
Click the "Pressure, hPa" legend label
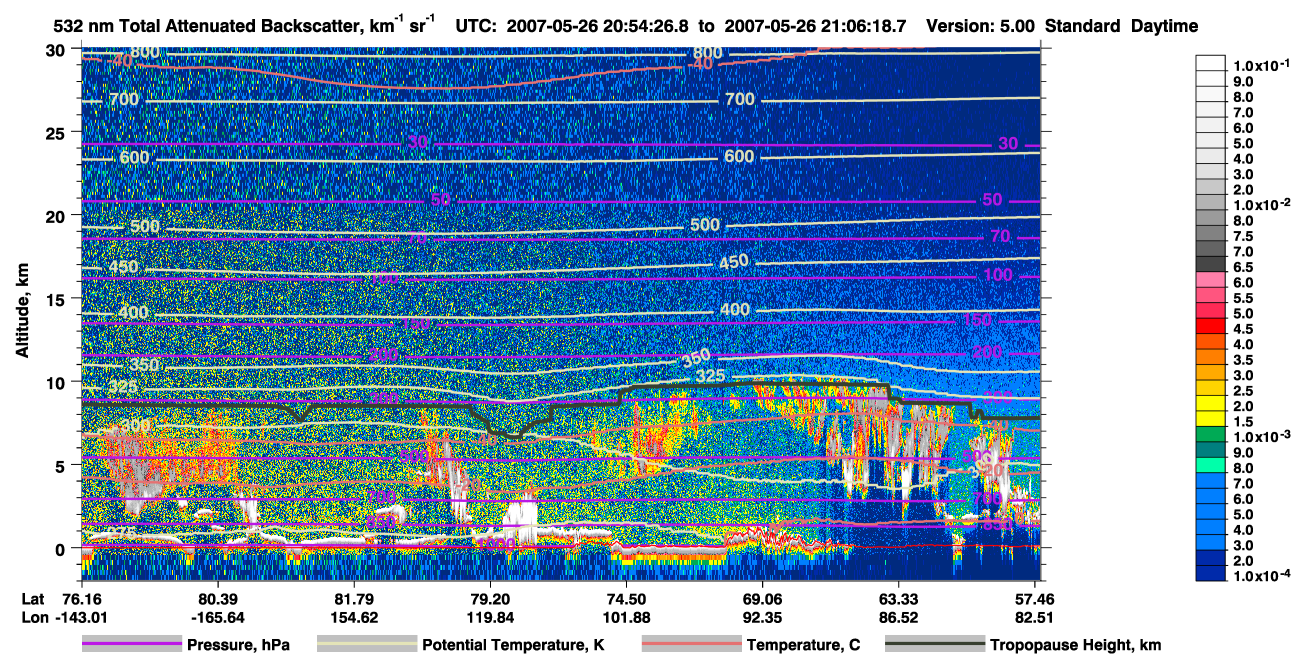(238, 646)
